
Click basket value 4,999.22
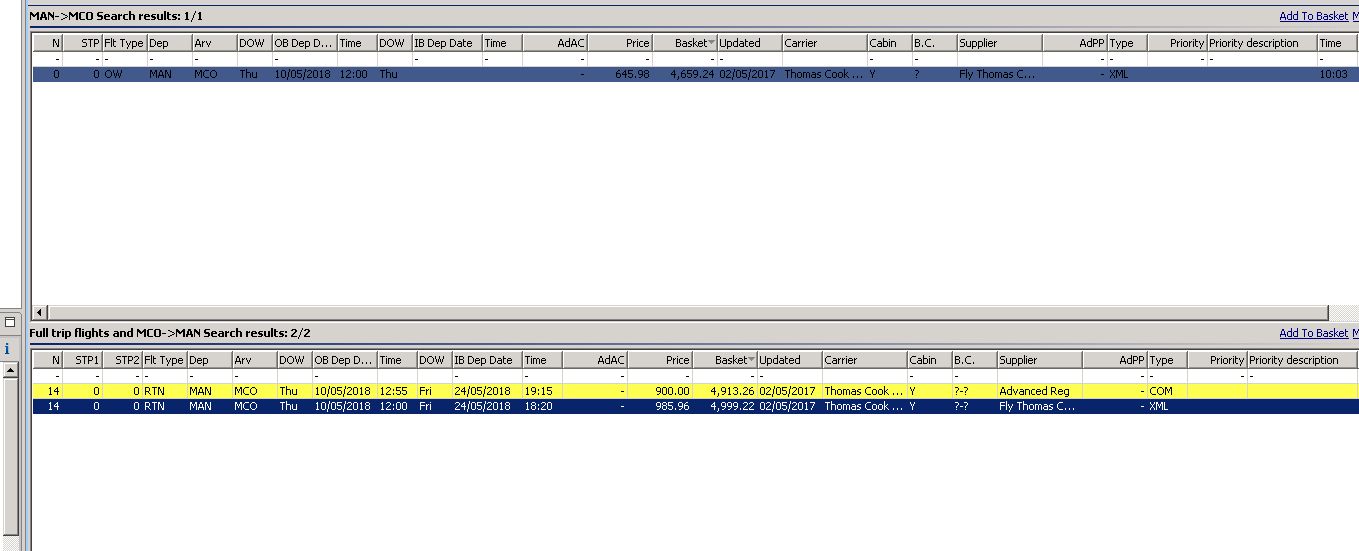732,406
